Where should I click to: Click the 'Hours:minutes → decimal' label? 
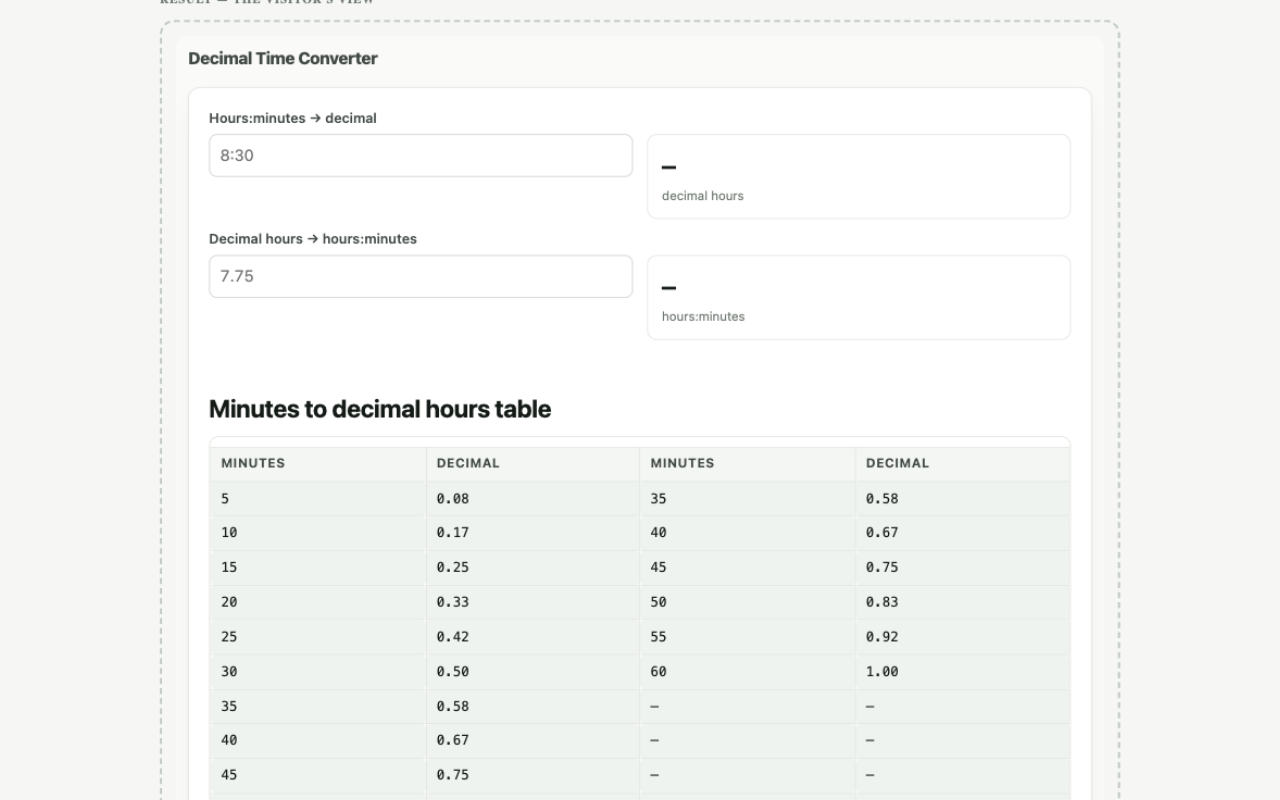coord(293,118)
